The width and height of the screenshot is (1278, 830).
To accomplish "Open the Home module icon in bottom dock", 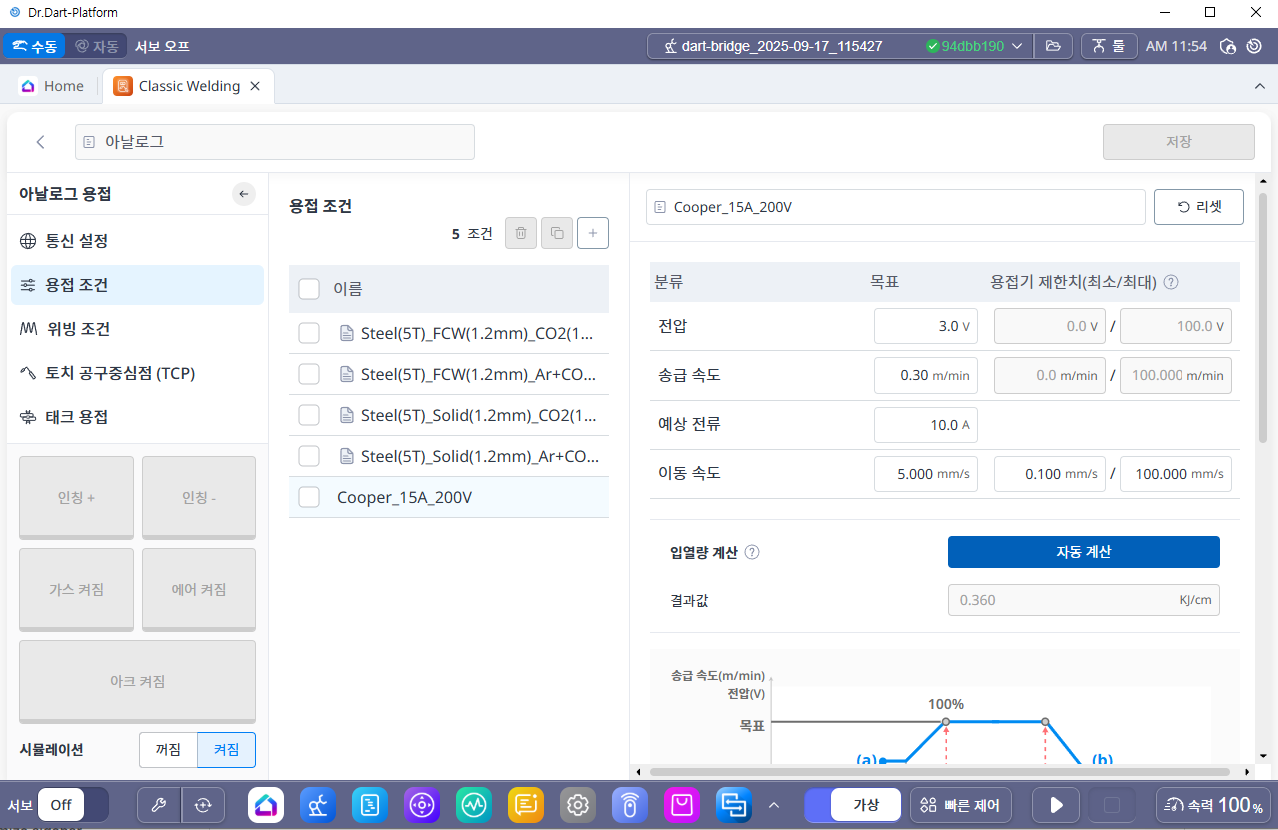I will pyautogui.click(x=266, y=805).
